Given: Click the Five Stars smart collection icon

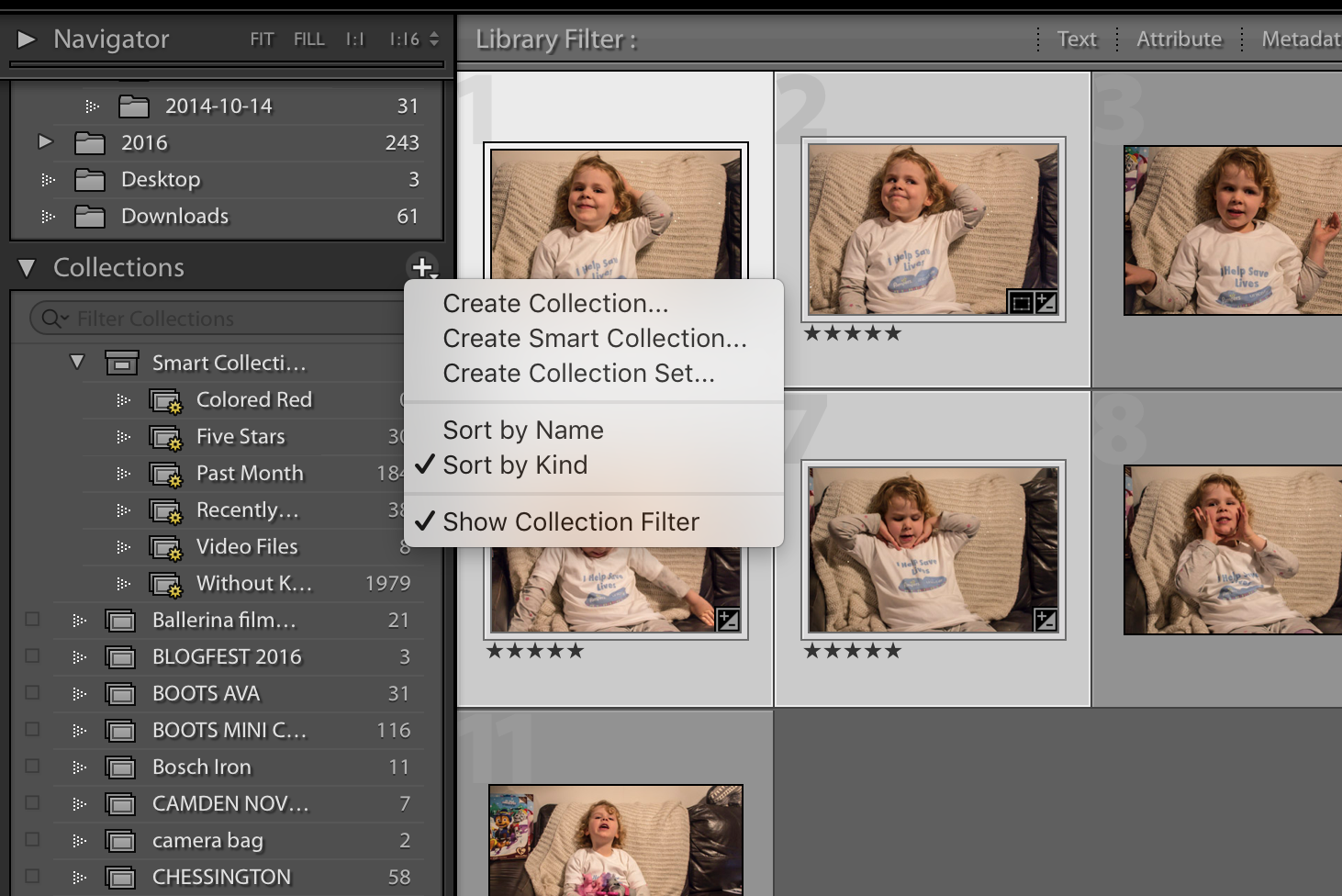Looking at the screenshot, I should click(166, 438).
